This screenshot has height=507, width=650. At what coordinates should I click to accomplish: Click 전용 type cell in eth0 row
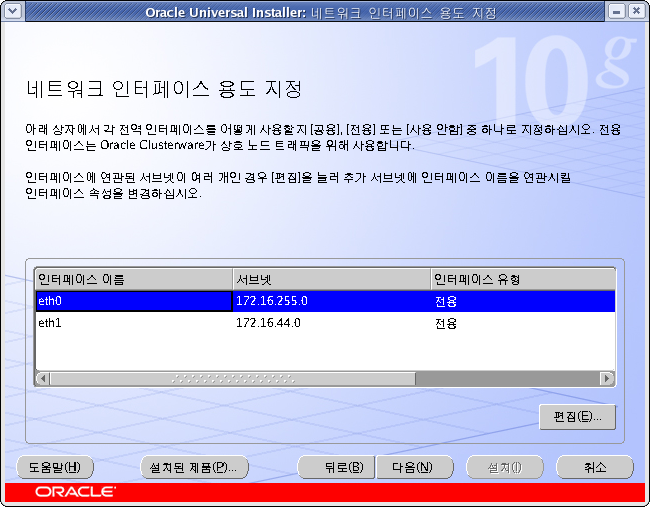[523, 301]
